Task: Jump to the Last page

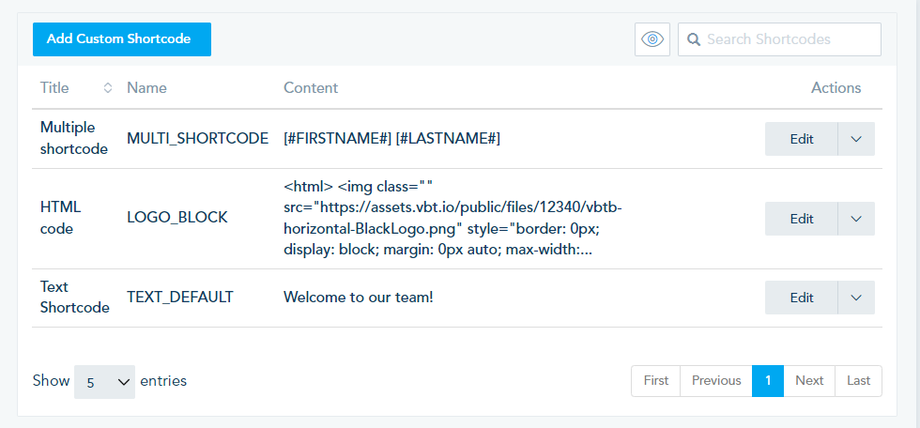Action: tap(858, 381)
